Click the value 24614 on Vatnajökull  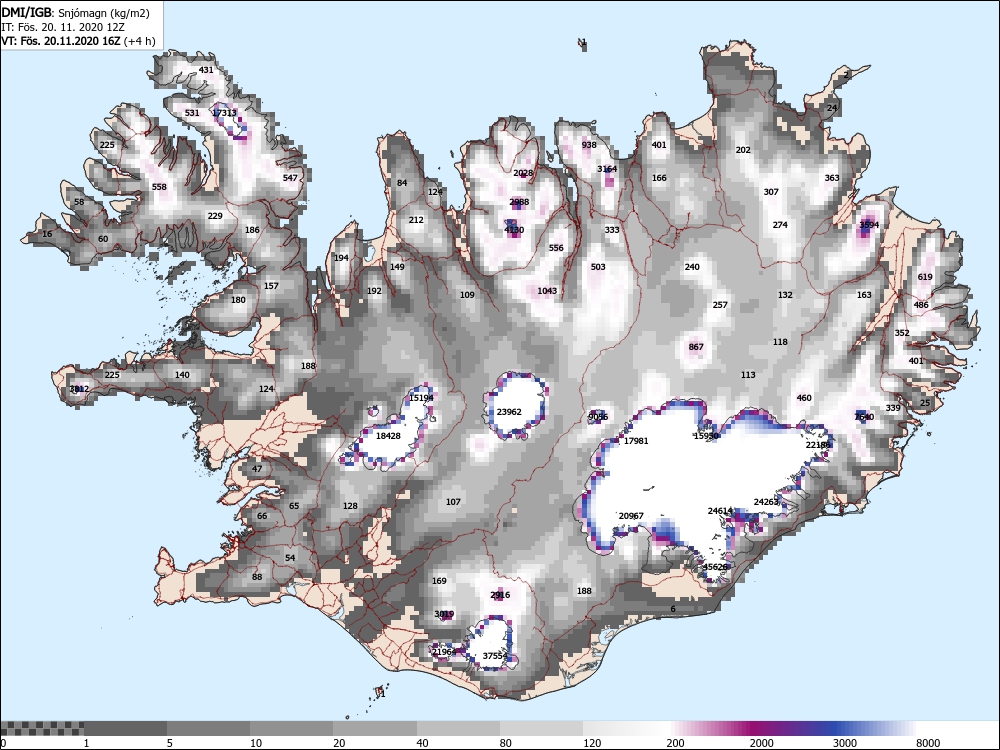[720, 511]
